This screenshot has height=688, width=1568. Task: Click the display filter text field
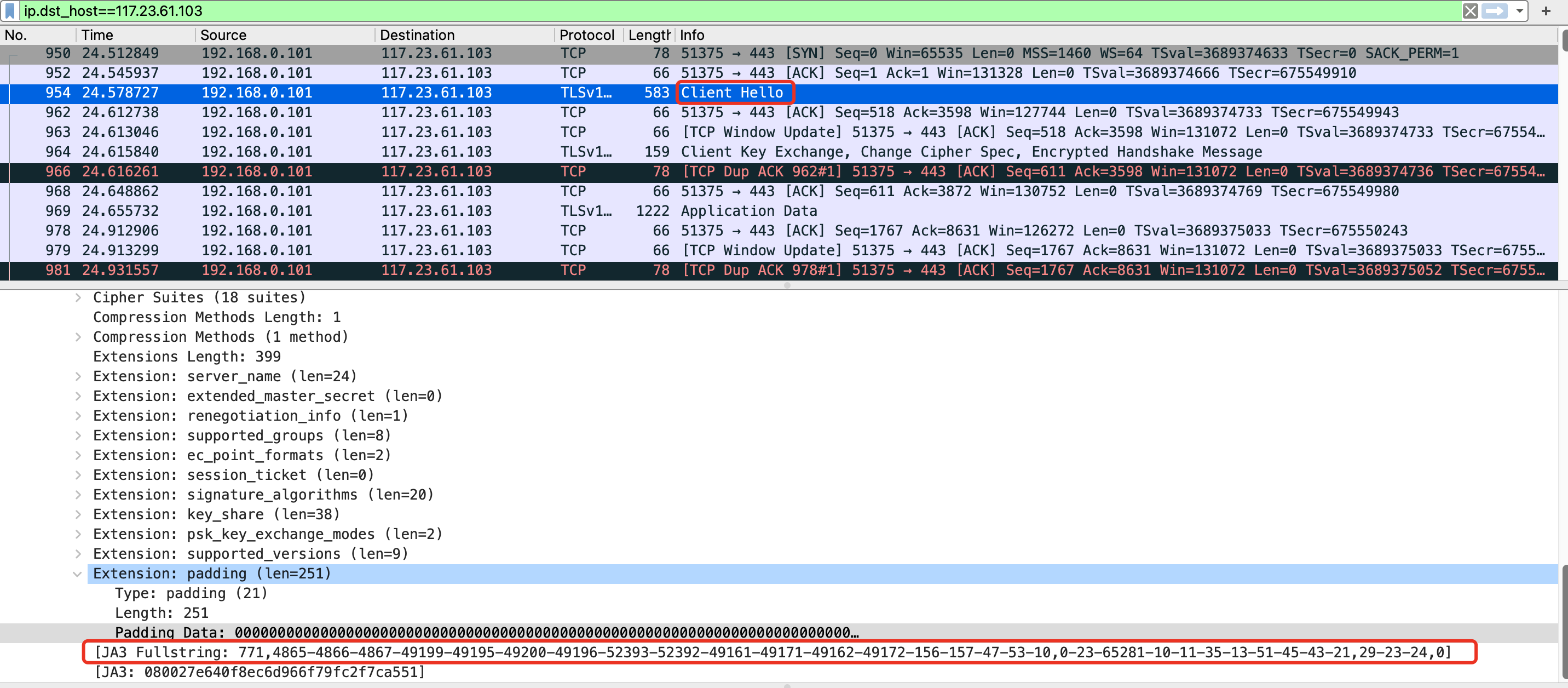pos(730,11)
